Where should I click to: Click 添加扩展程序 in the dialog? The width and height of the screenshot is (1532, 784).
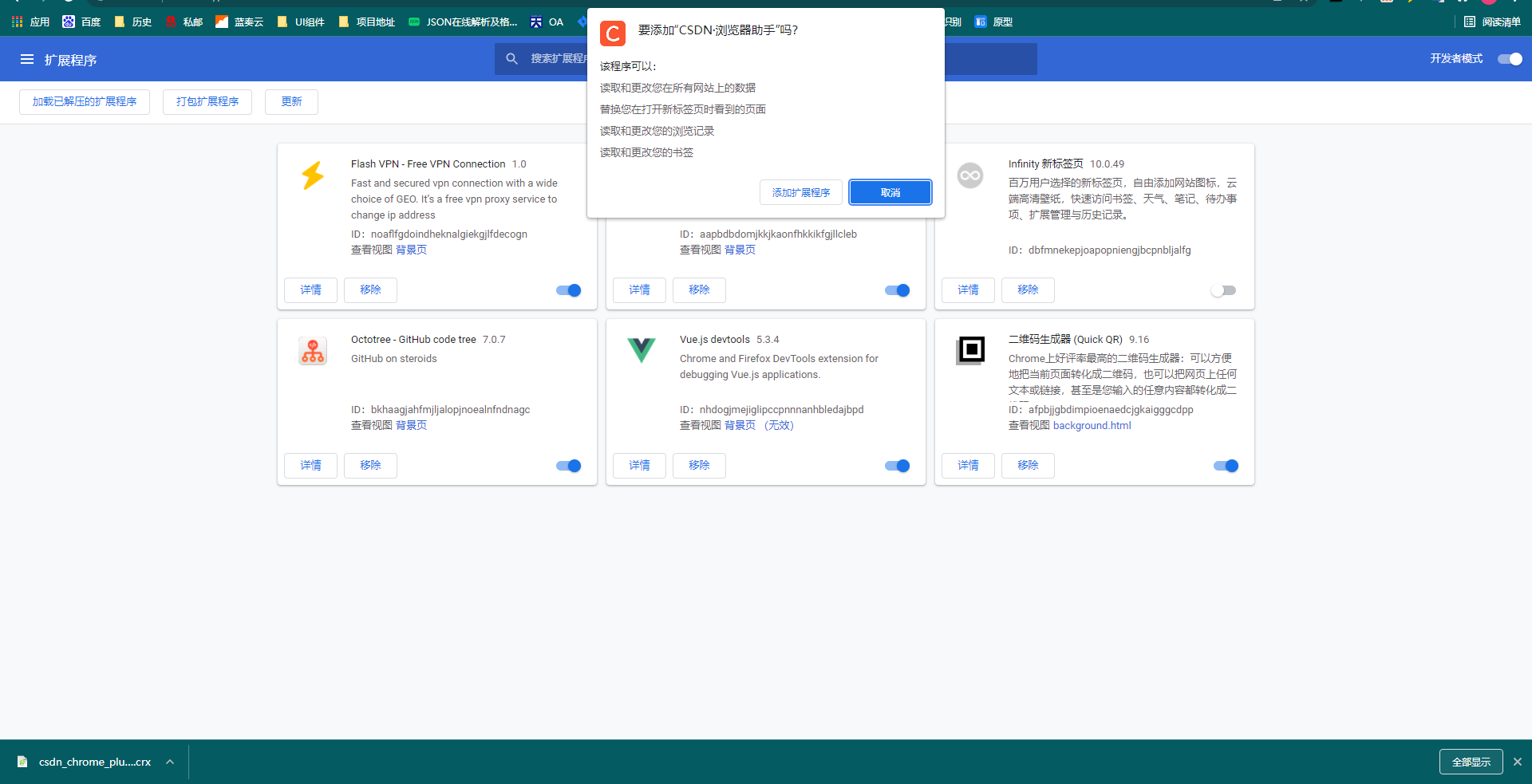click(801, 192)
